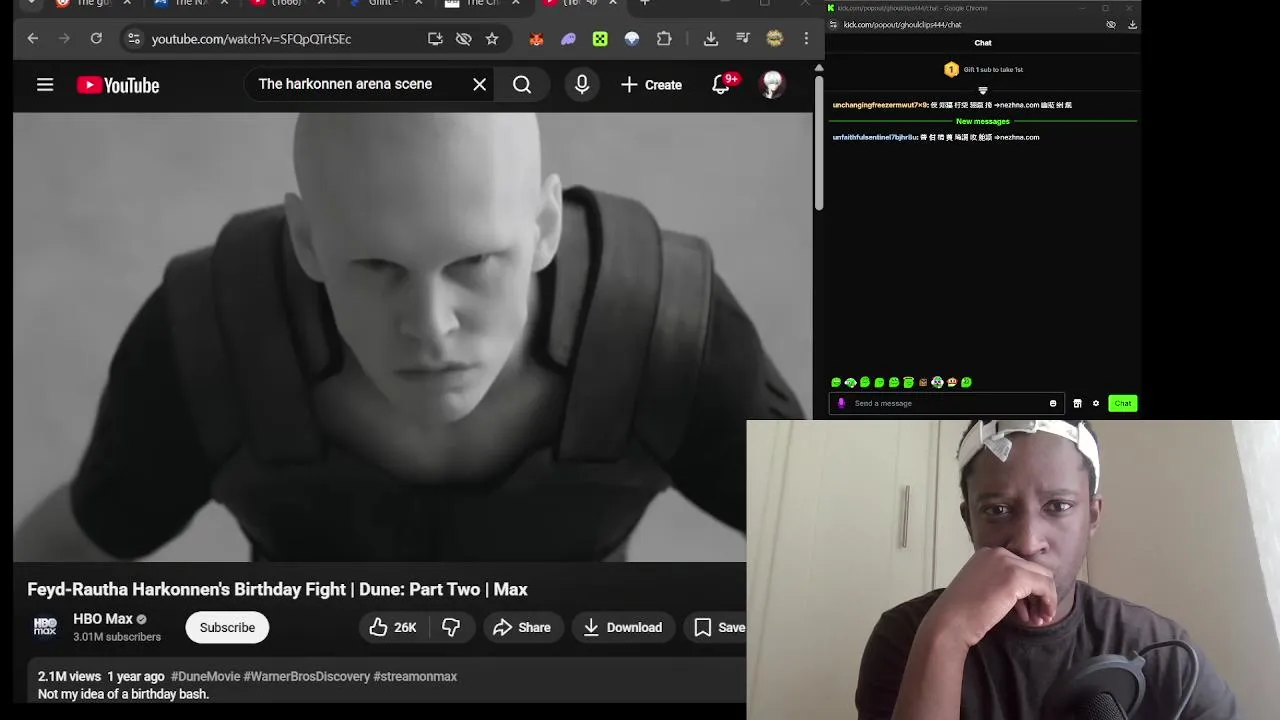Viewport: 1280px width, 720px height.
Task: Open the #WarnerBrosDiscovery hashtag link
Action: pos(307,677)
